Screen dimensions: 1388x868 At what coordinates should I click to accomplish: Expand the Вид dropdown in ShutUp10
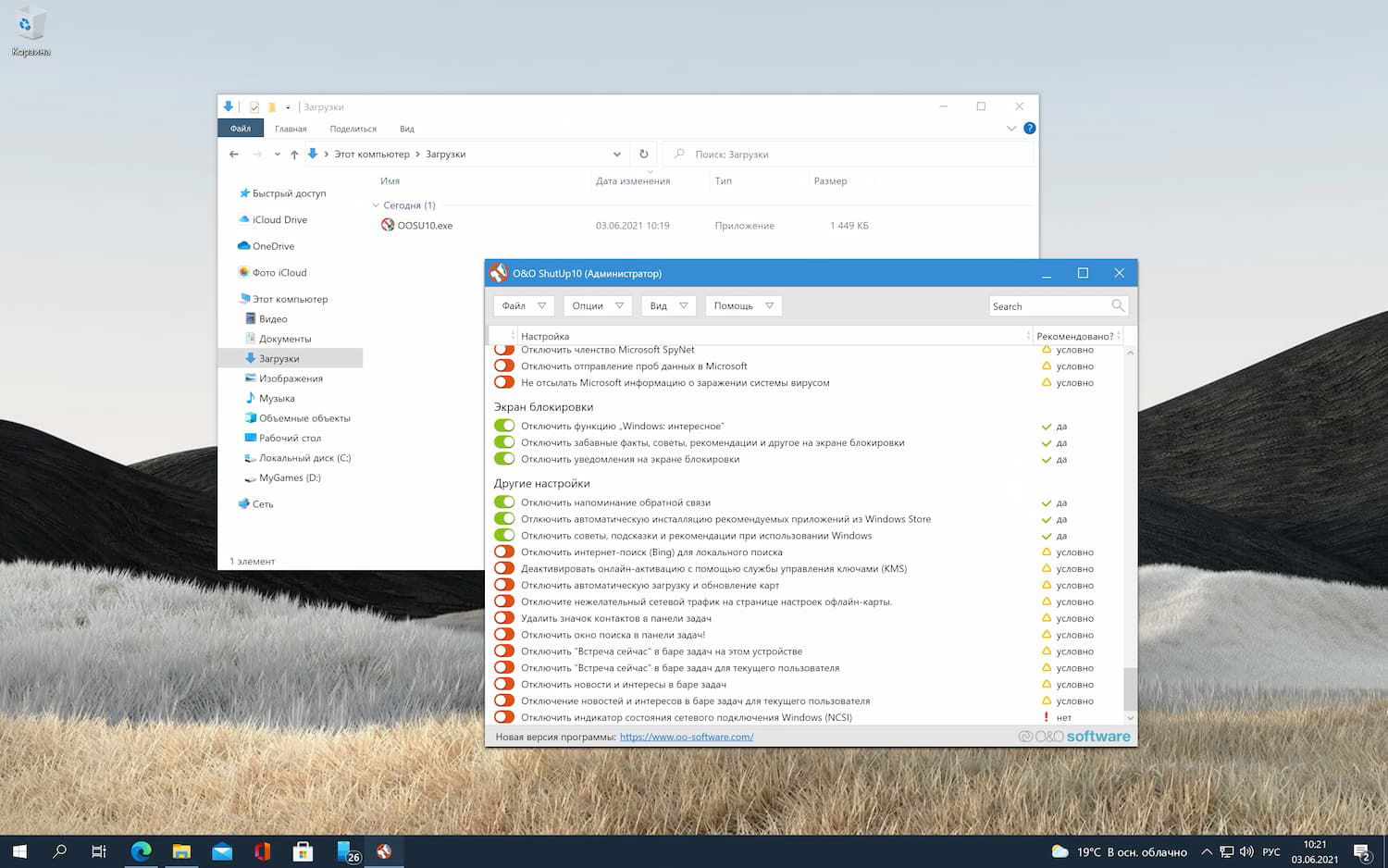[x=668, y=305]
